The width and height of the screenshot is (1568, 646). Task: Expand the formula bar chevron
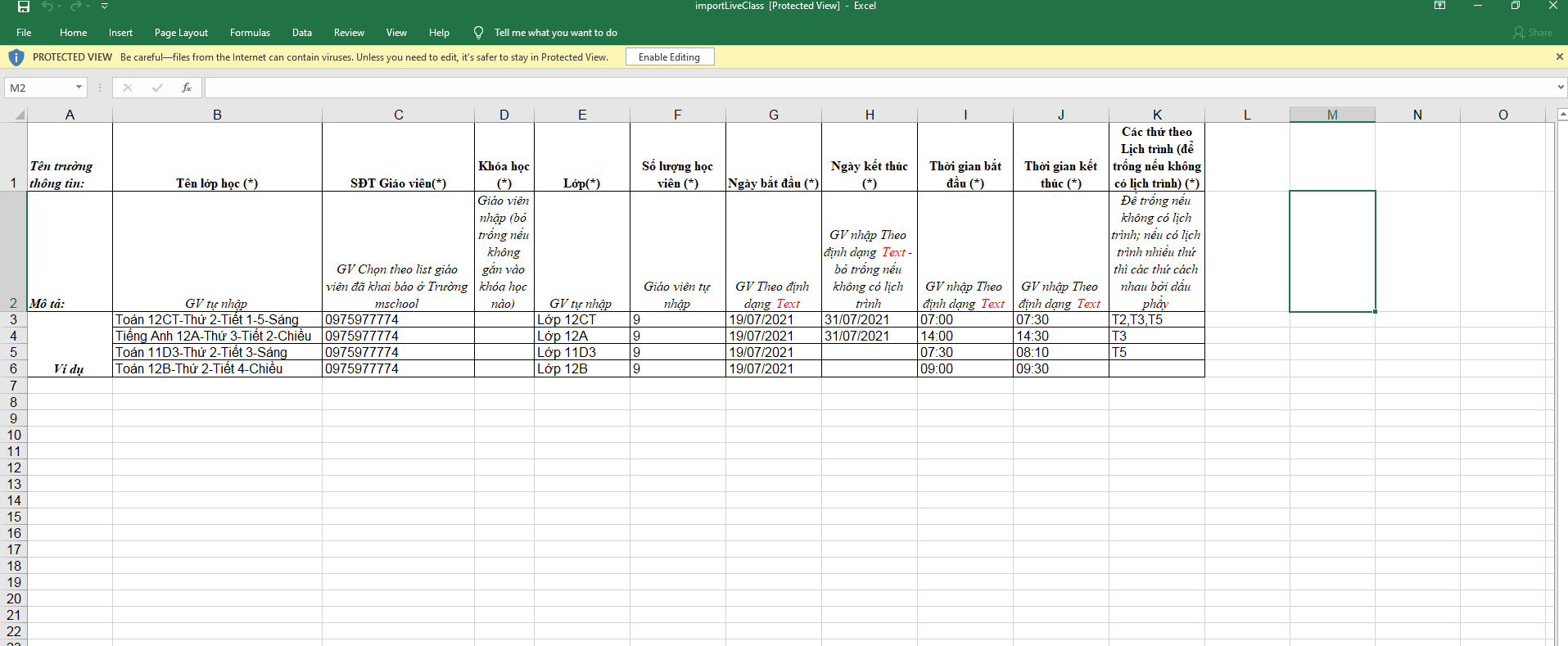point(1561,88)
